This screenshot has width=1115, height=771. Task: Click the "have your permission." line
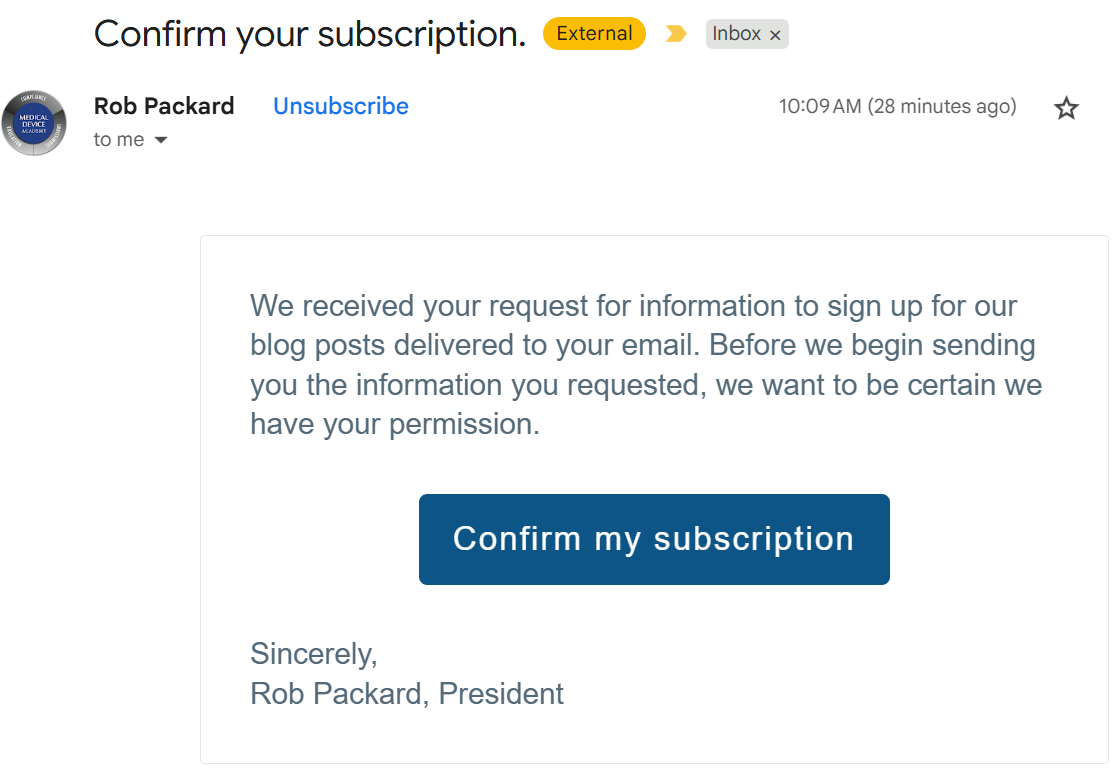pos(394,424)
